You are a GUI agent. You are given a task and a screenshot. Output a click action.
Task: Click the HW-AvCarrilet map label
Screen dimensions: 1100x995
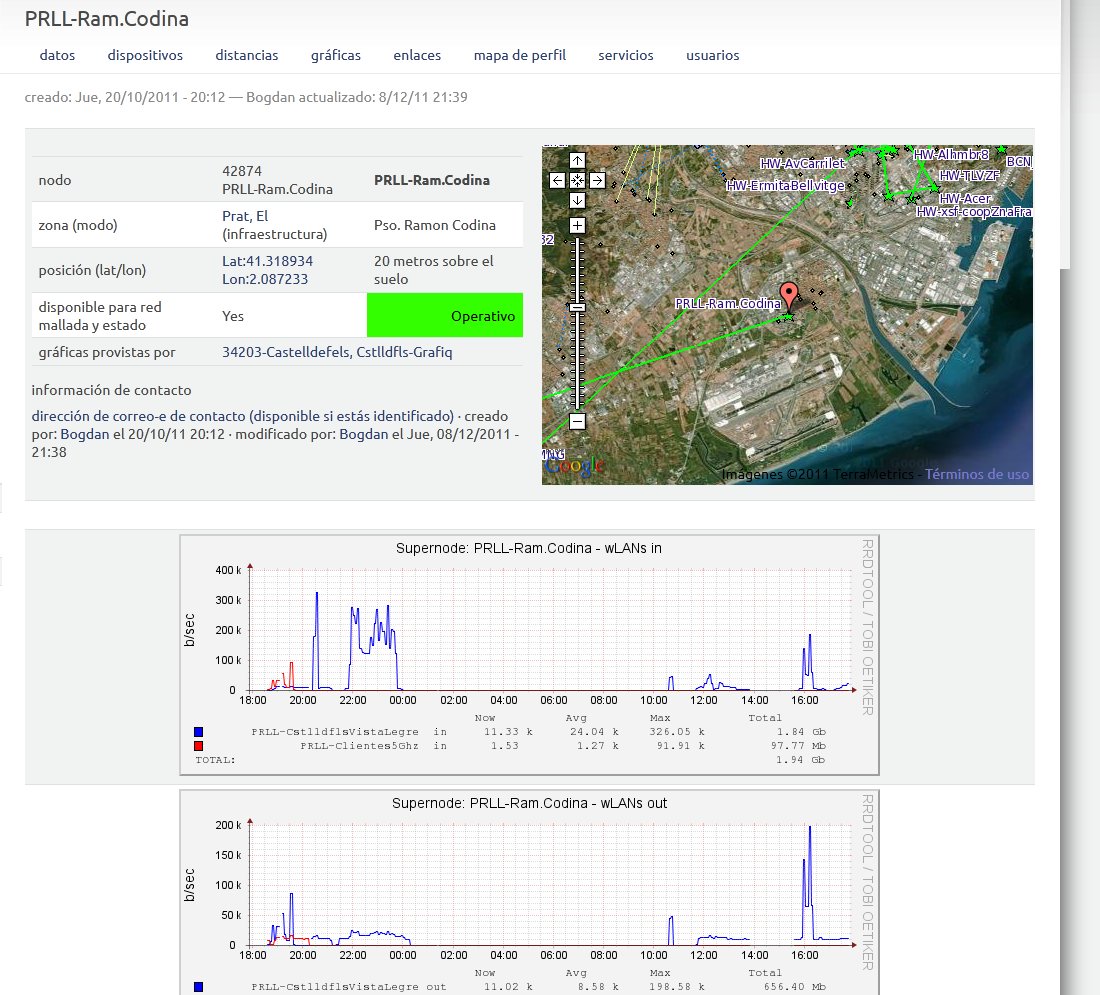(x=803, y=163)
